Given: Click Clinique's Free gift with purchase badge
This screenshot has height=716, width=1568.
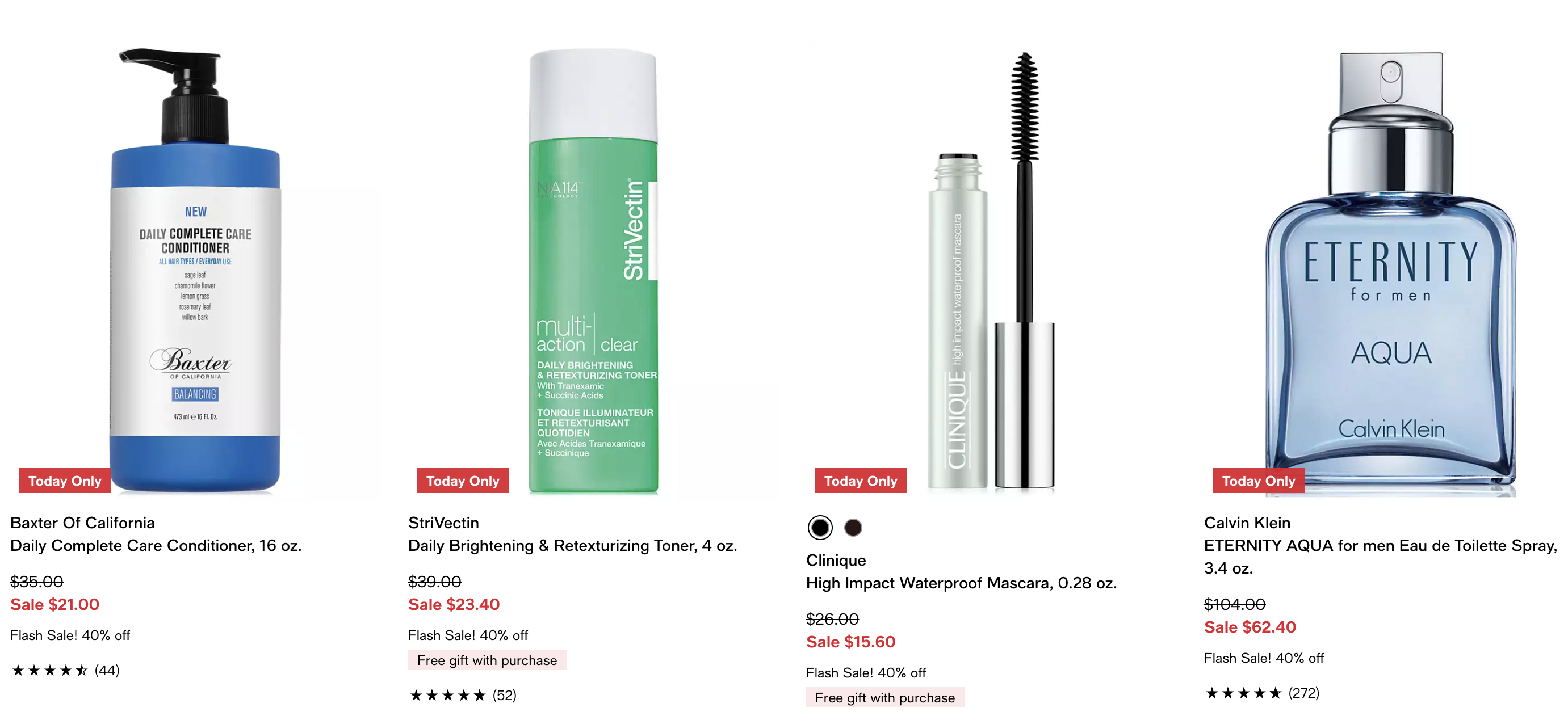Looking at the screenshot, I should pos(885,697).
